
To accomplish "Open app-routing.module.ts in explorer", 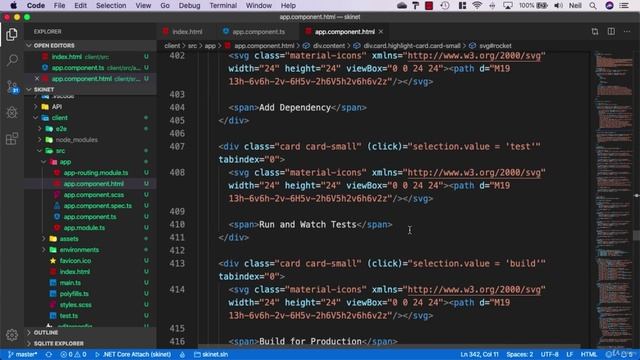I will pos(96,173).
